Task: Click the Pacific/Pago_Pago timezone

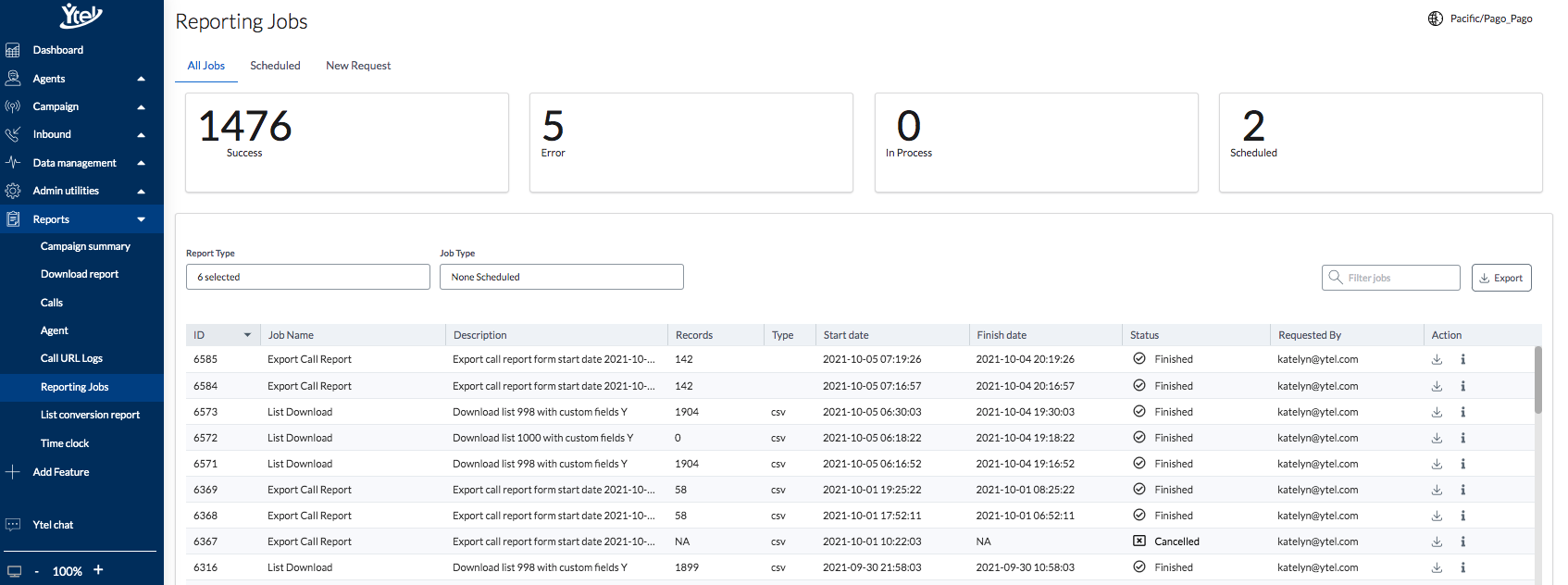Action: [1491, 19]
